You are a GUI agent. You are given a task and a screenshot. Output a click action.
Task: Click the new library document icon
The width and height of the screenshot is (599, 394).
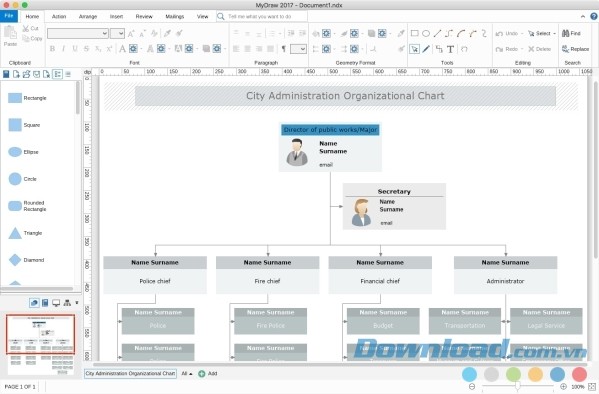(16, 74)
